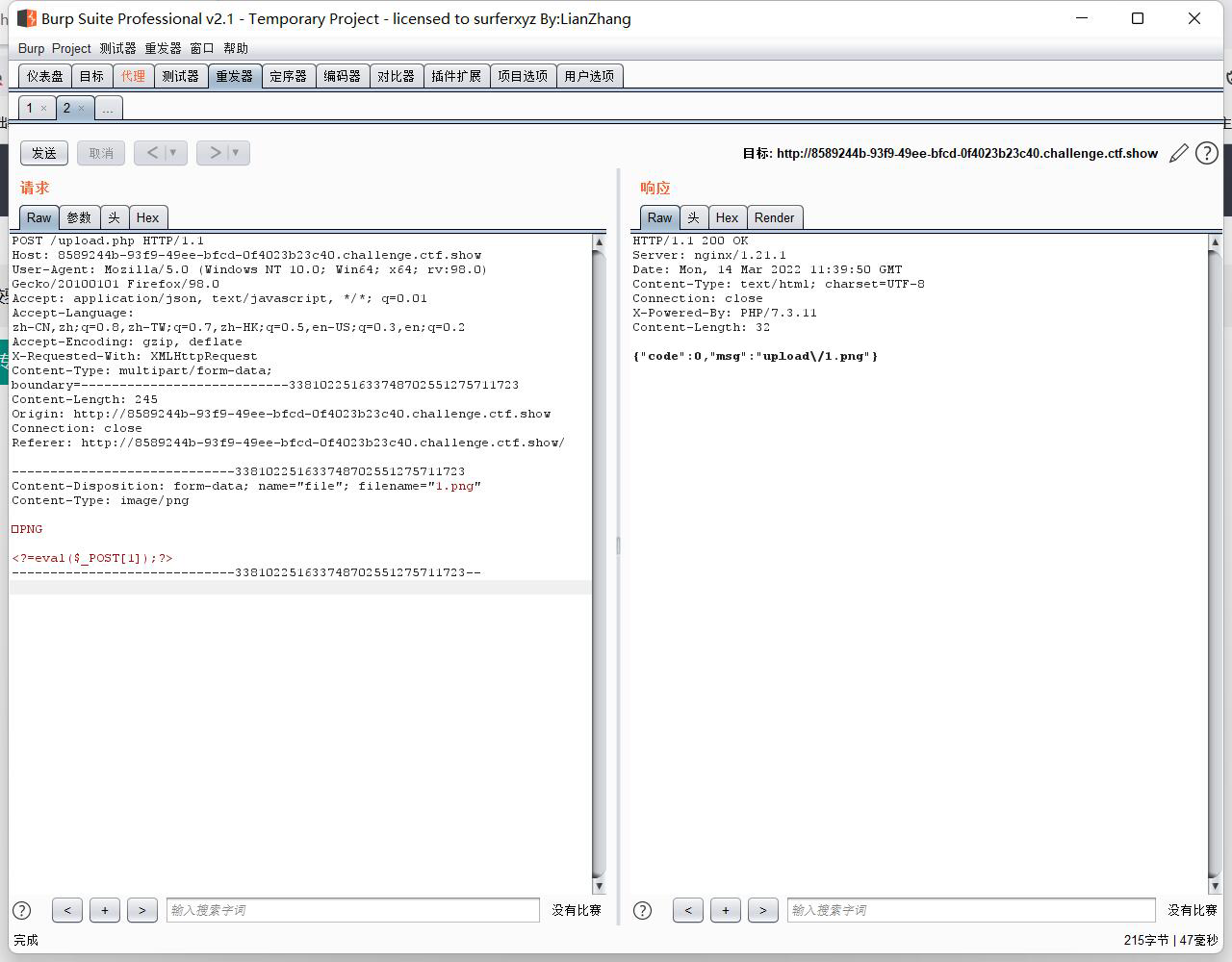This screenshot has width=1232, height=962.
Task: Click request search previous < button
Action: click(66, 910)
